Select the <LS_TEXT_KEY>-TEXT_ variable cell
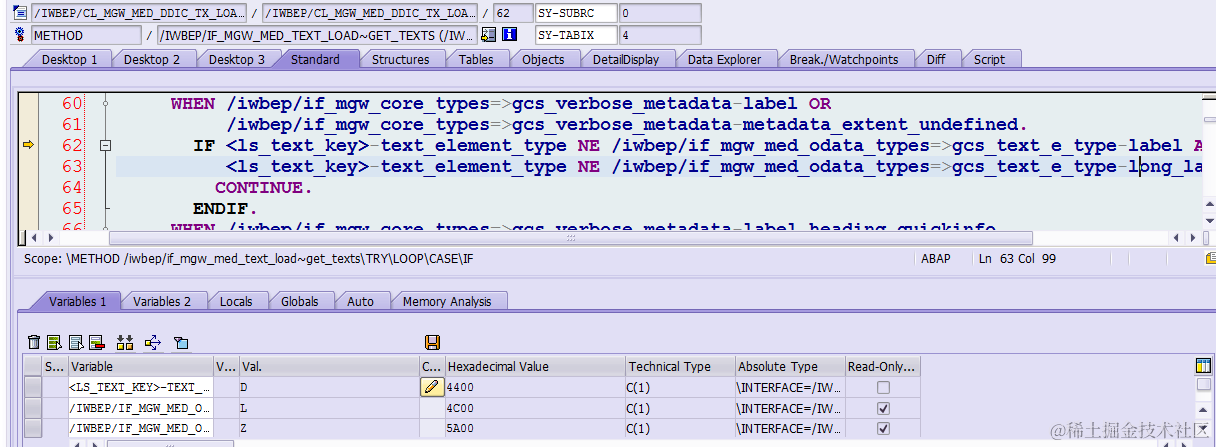1216x447 pixels. [x=140, y=387]
